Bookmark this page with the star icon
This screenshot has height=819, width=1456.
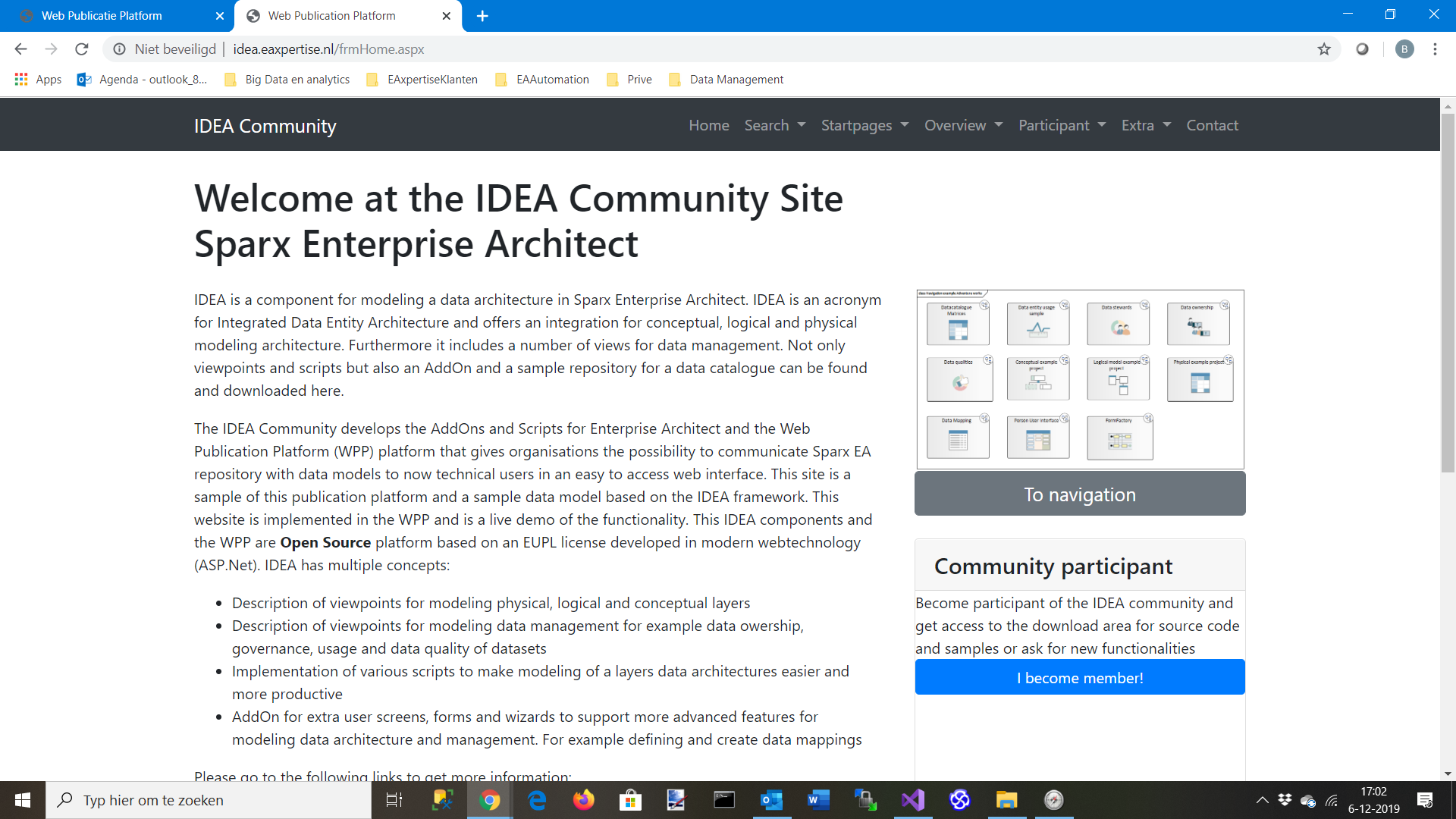click(1324, 49)
